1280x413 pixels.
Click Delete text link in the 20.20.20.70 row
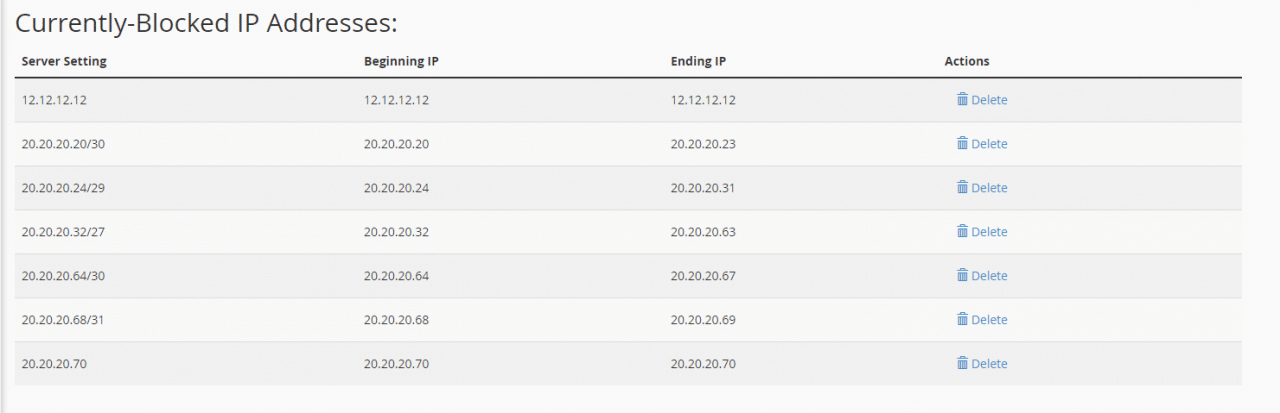pos(989,364)
